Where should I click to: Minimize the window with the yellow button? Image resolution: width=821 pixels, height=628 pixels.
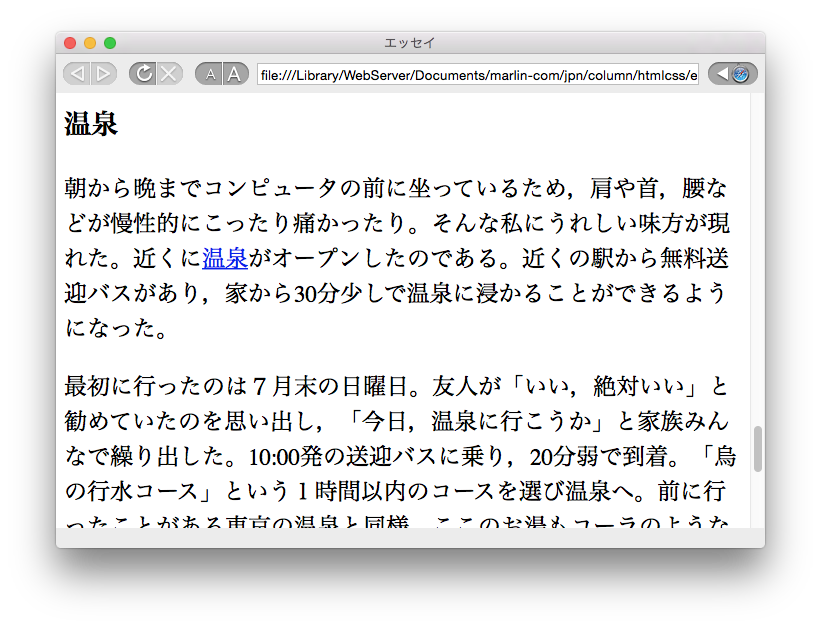90,43
